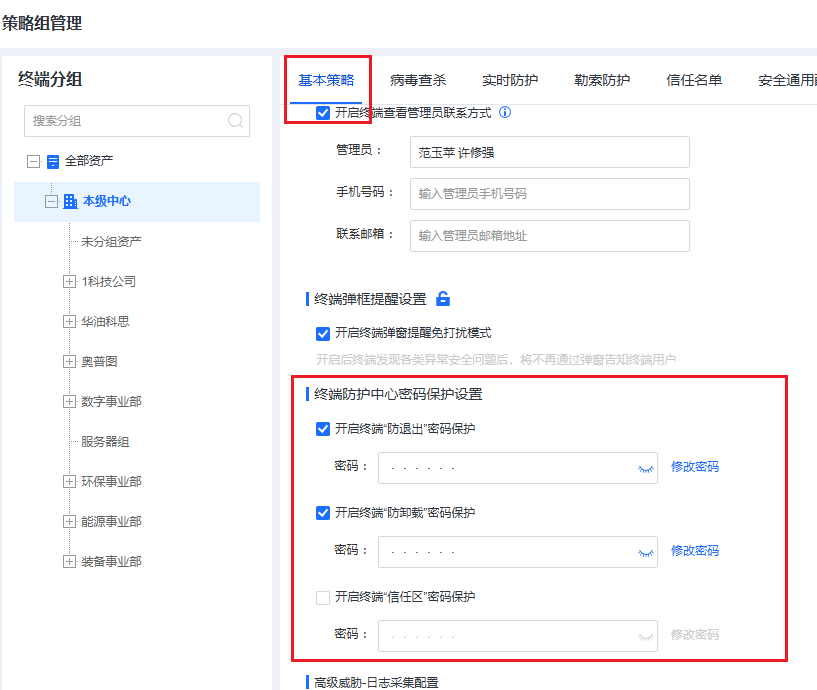Expand the 数字事业部 group
The height and width of the screenshot is (690, 817).
coord(69,401)
